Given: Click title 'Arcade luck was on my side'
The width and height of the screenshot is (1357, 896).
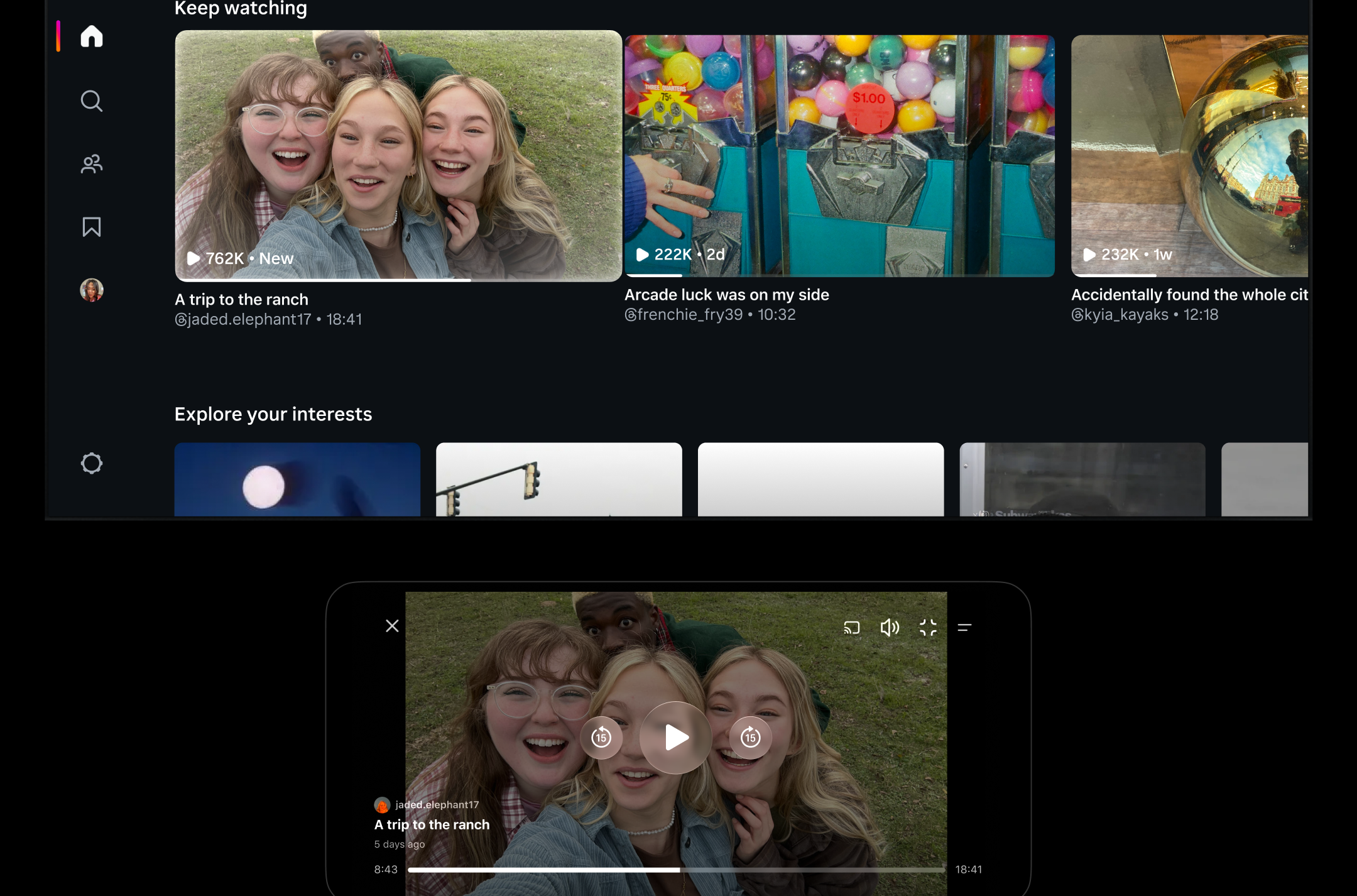Looking at the screenshot, I should (727, 295).
